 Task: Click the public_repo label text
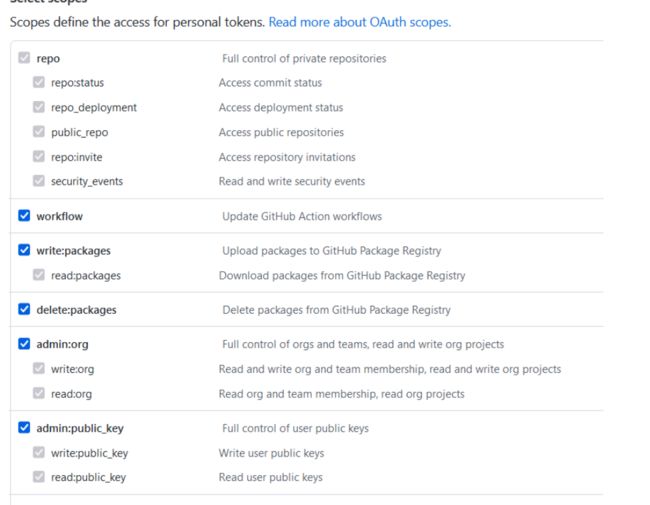click(x=80, y=133)
